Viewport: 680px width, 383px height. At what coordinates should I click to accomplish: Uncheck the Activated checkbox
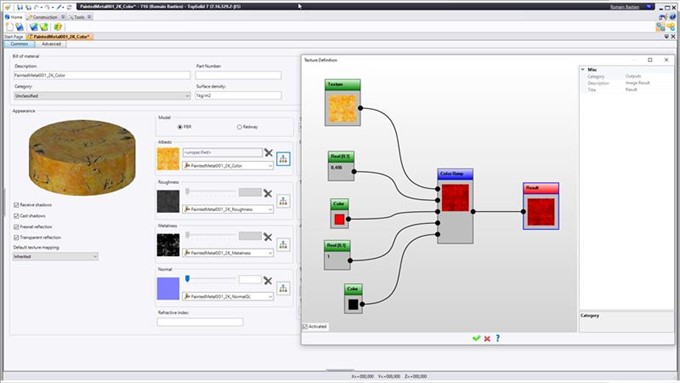(x=305, y=326)
